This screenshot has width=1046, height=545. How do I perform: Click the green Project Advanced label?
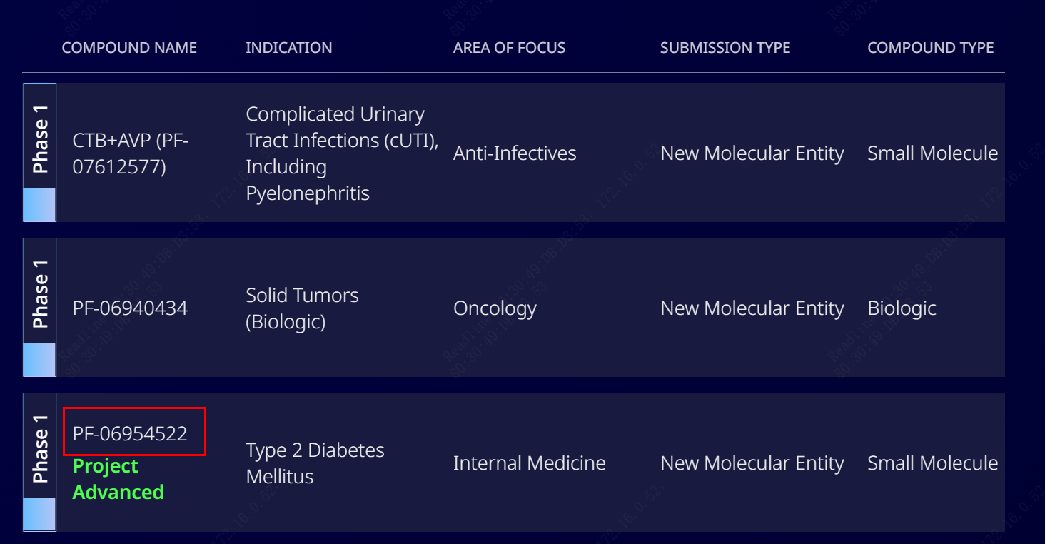[118, 479]
